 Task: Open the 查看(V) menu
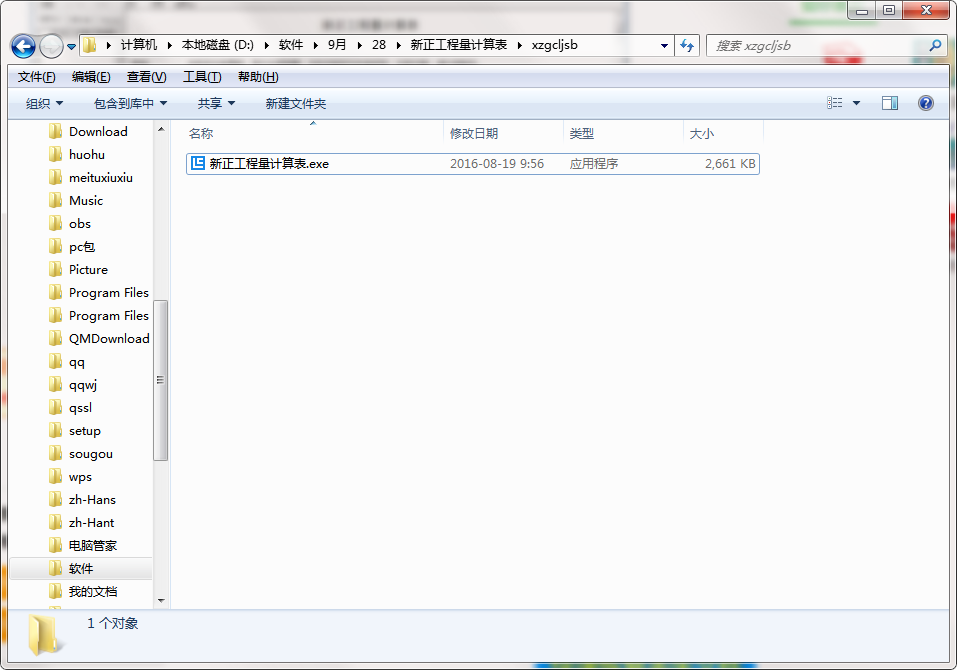146,77
